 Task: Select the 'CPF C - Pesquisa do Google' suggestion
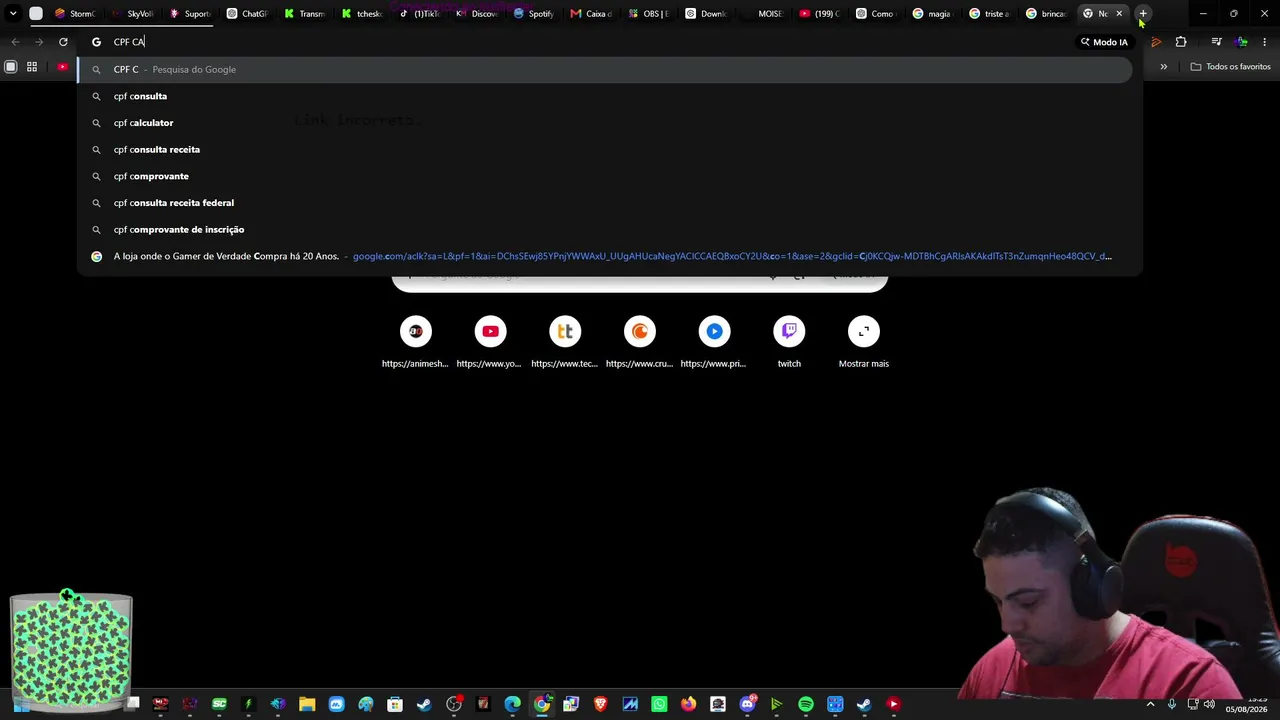pos(605,69)
